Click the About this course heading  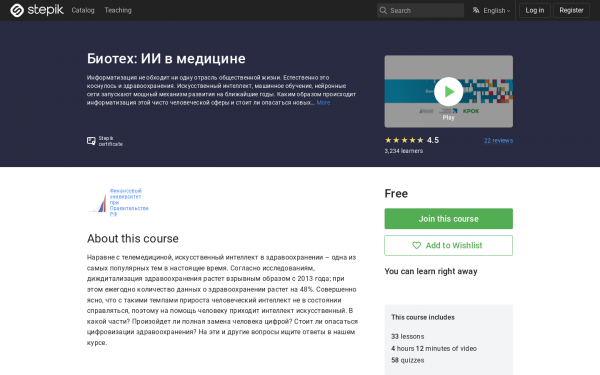[x=132, y=238]
